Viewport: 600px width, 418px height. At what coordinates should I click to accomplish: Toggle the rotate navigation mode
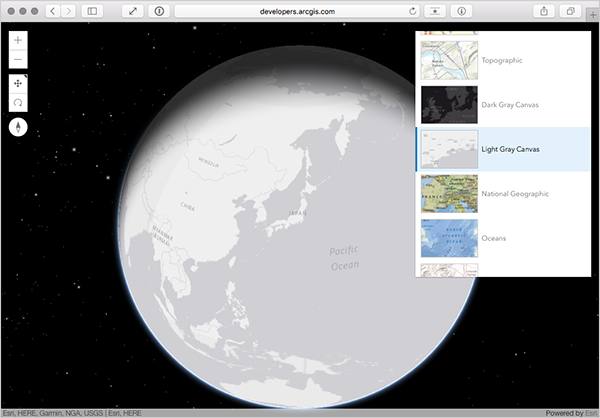[18, 103]
